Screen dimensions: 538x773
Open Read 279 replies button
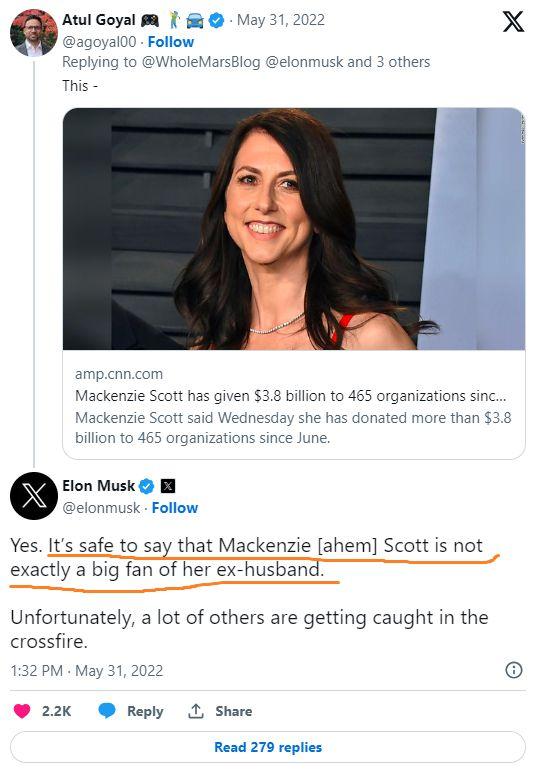coord(268,747)
